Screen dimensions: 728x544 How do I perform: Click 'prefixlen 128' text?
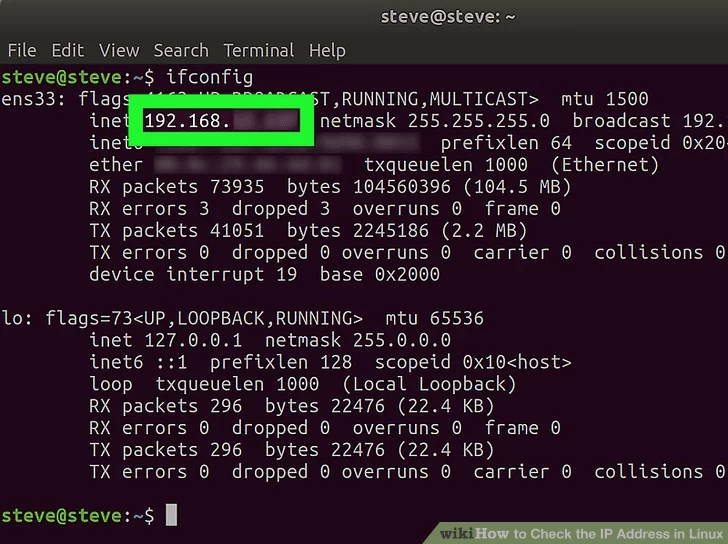[281, 363]
